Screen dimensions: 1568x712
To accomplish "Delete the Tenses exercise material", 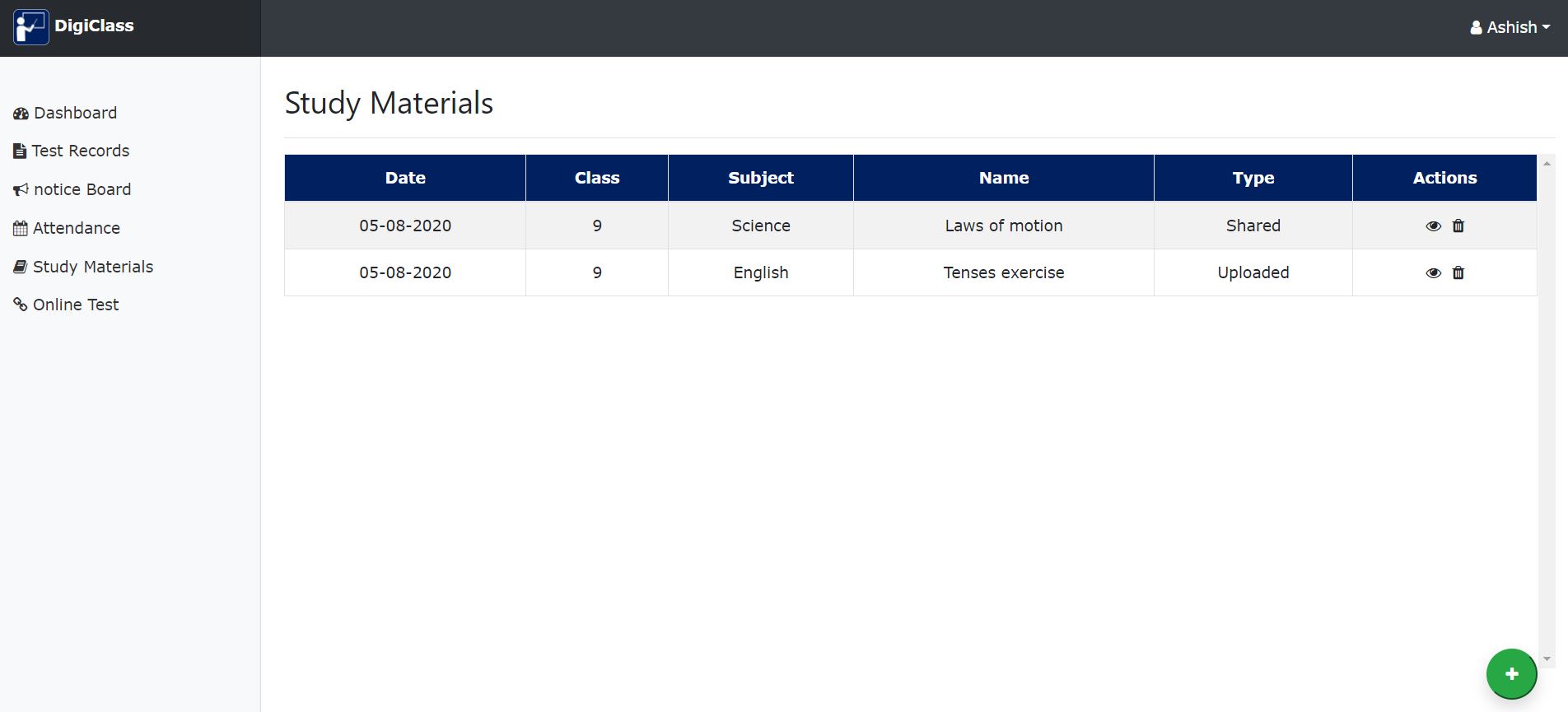I will pyautogui.click(x=1458, y=272).
